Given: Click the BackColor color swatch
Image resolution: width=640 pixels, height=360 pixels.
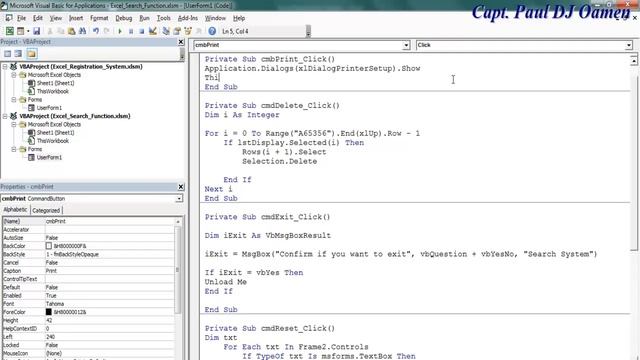Looking at the screenshot, I should click(x=49, y=246).
